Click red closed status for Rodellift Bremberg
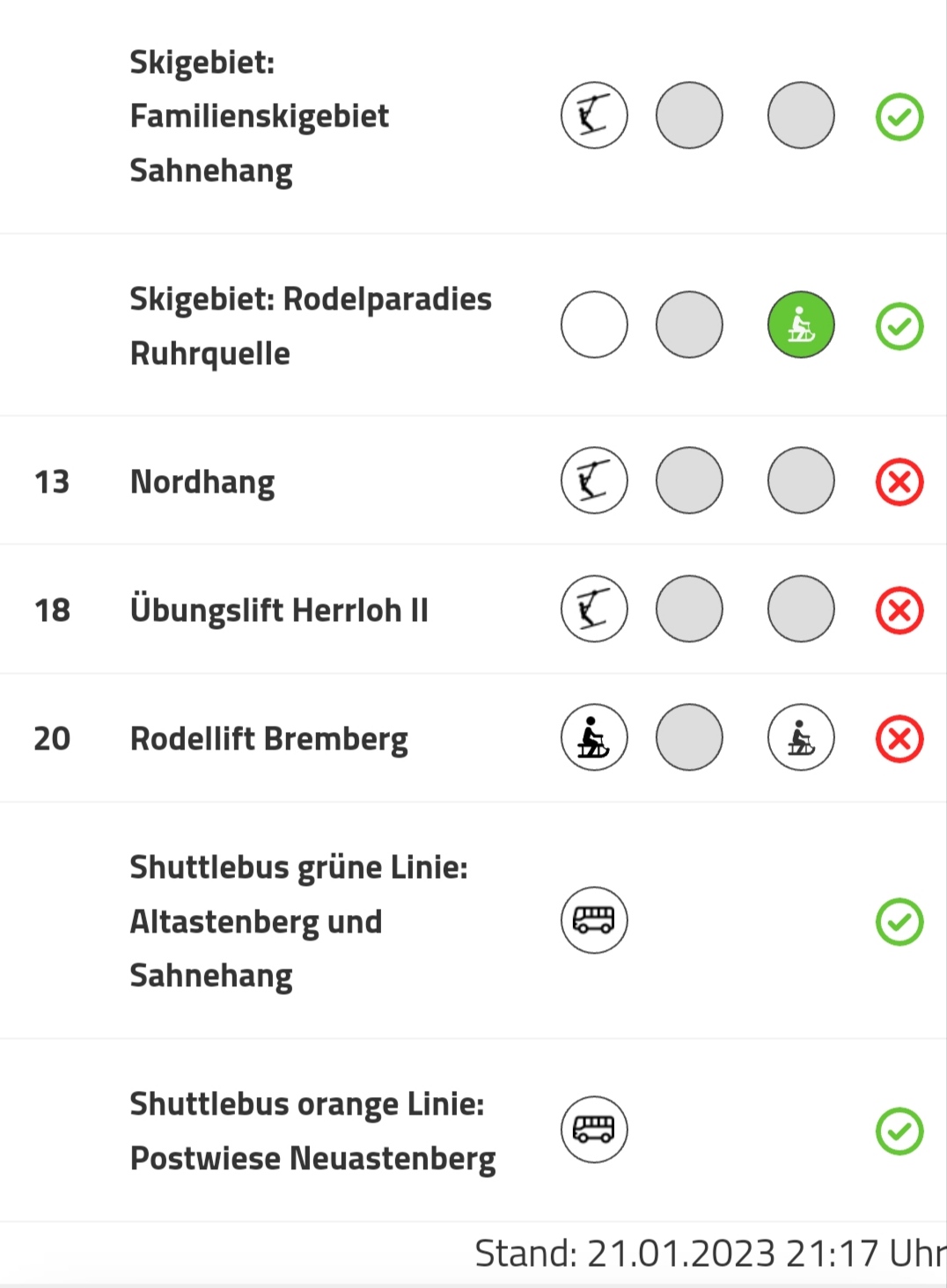947x1288 pixels. 899,739
